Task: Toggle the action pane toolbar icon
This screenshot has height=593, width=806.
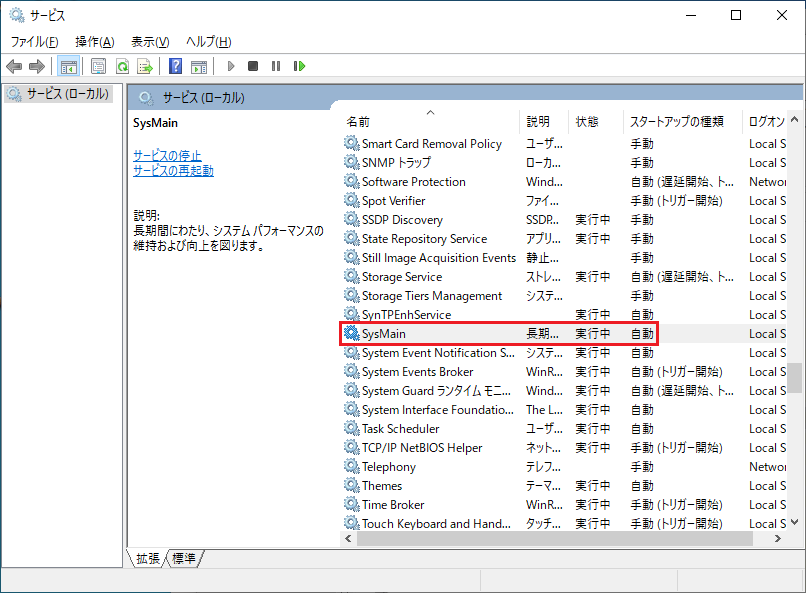Action: coord(199,66)
